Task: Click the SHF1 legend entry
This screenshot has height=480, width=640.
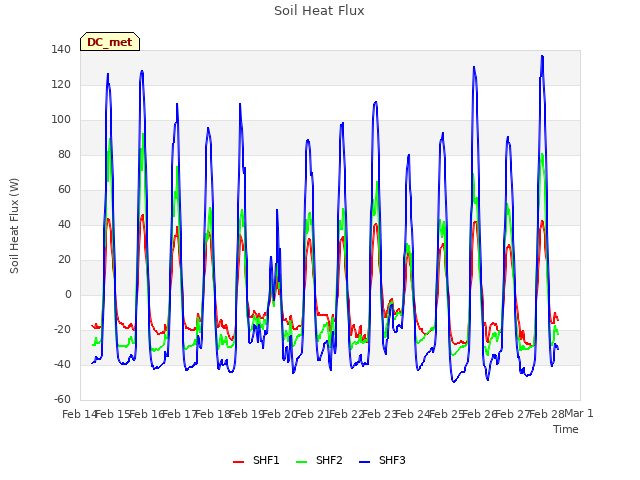Action: 256,461
